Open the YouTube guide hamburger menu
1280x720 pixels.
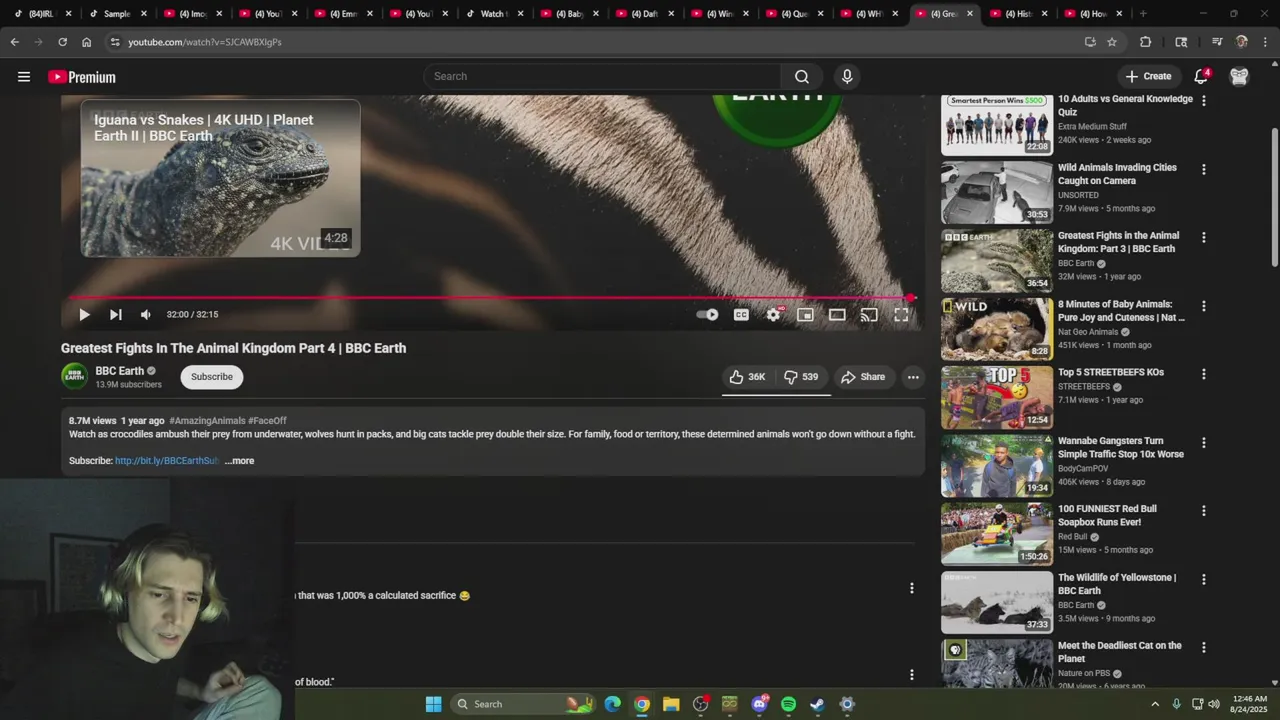(24, 77)
